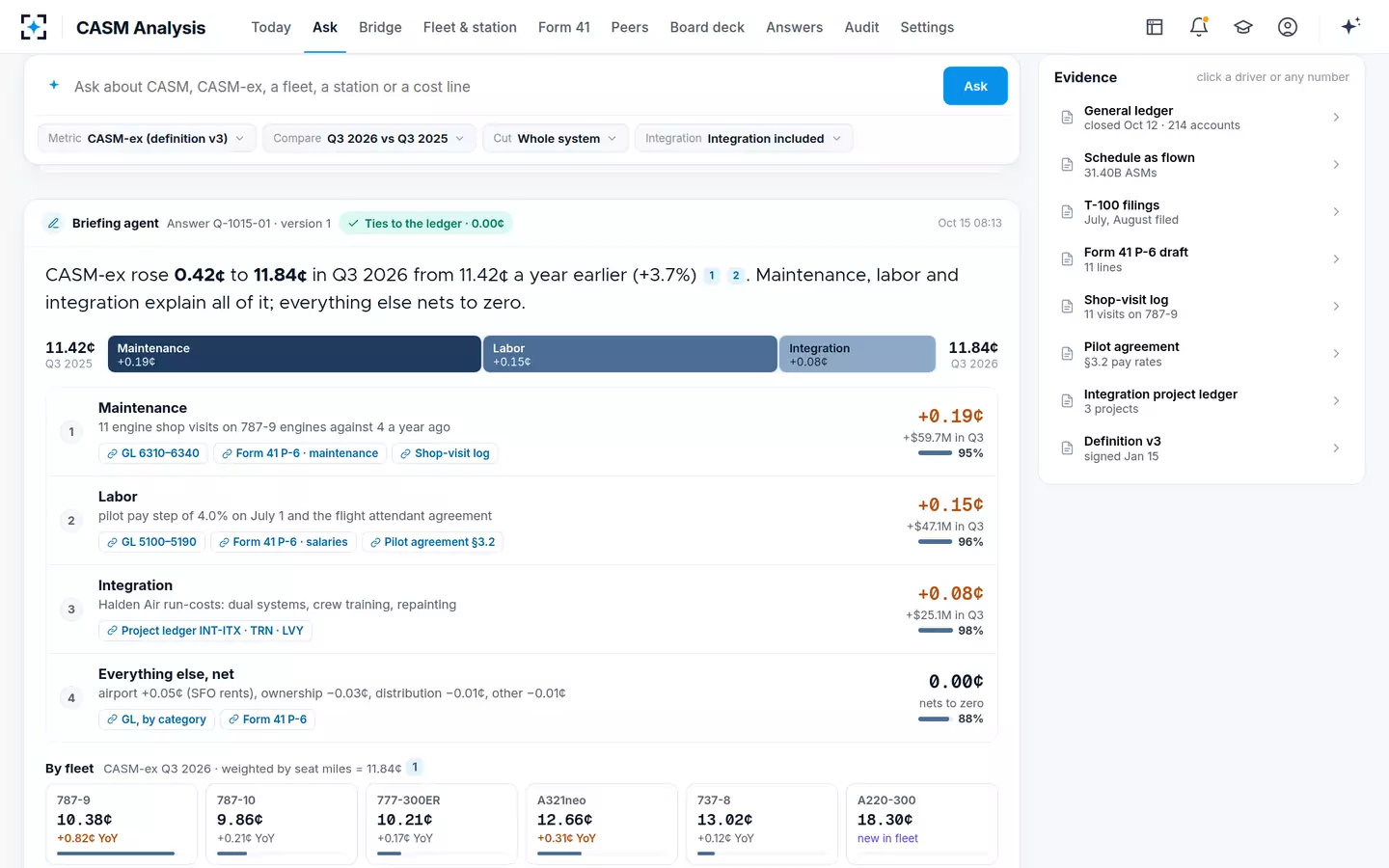Switch to the Bridge tab

click(380, 27)
